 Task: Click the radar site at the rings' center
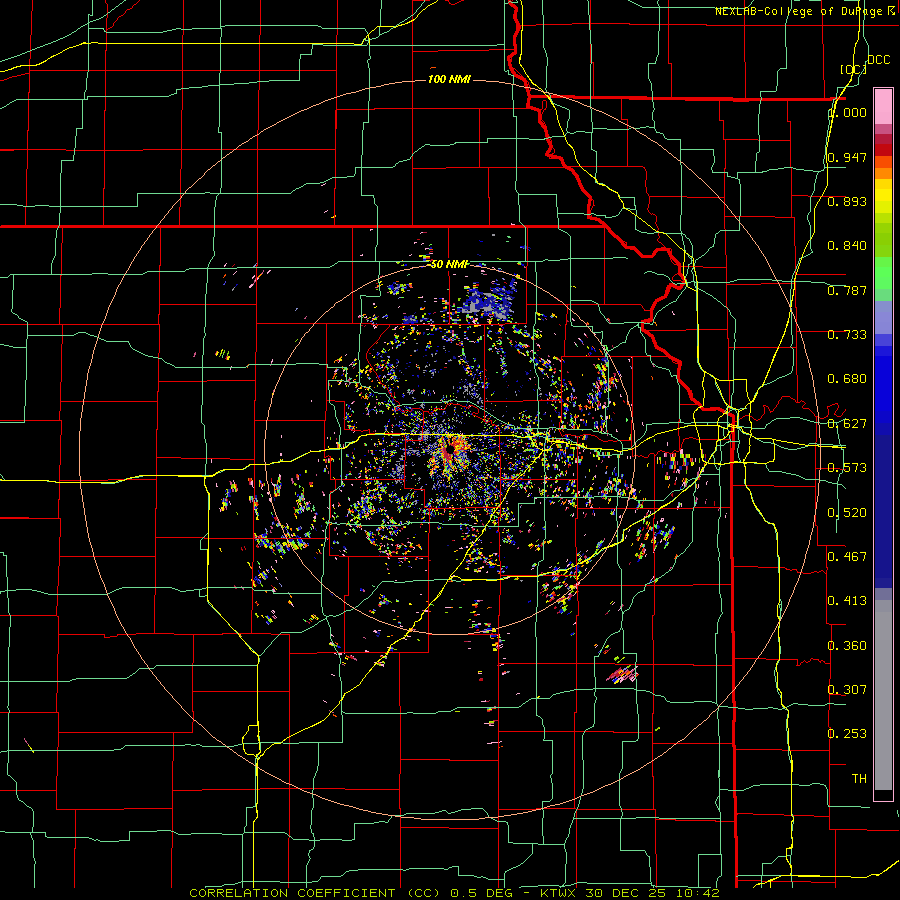pos(449,449)
